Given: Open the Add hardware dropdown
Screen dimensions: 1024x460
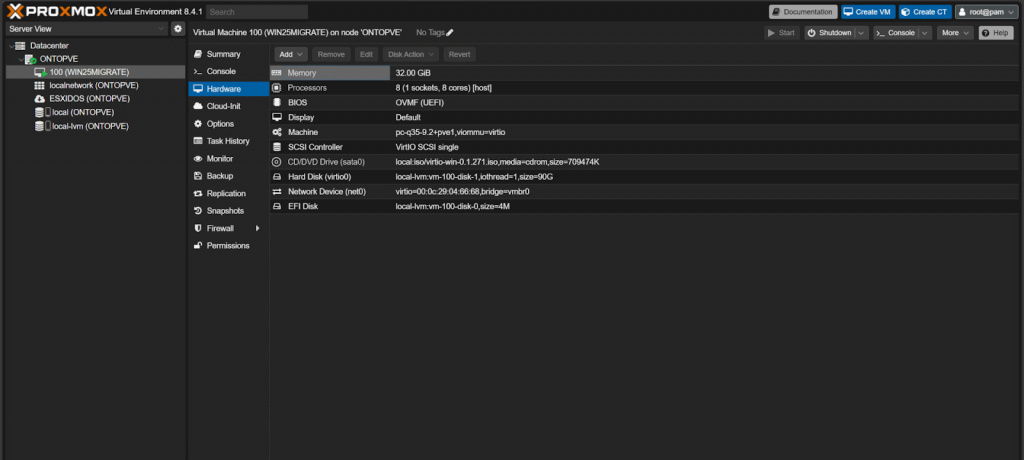Looking at the screenshot, I should pos(291,54).
